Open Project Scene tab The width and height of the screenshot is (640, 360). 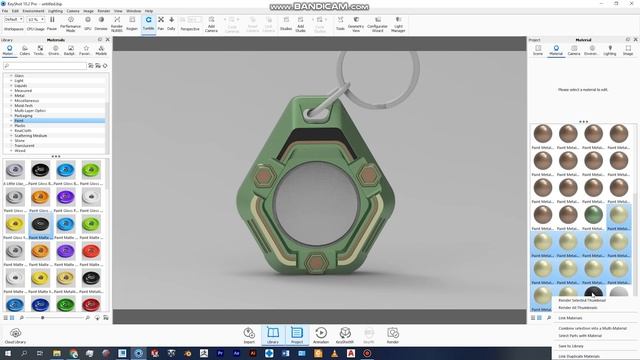[538, 51]
